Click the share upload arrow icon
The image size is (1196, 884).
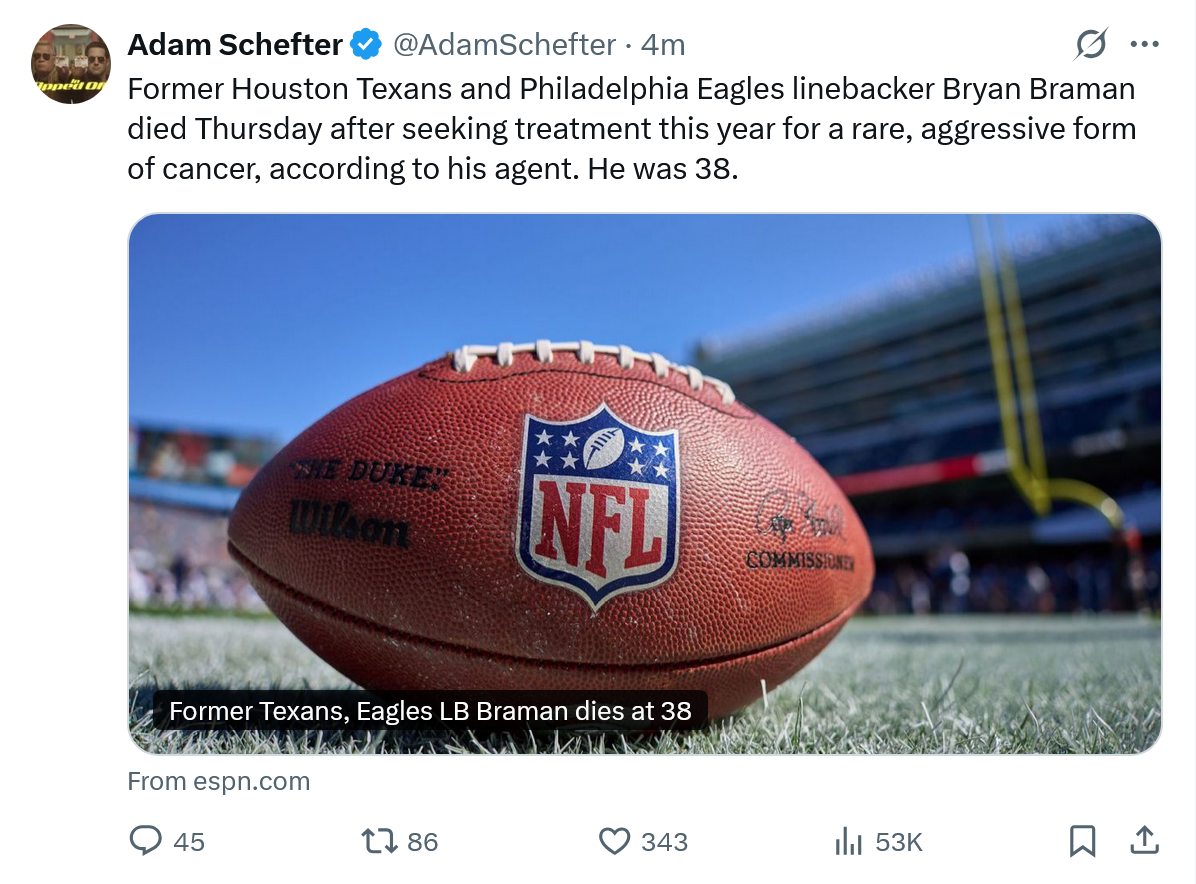pyautogui.click(x=1144, y=840)
